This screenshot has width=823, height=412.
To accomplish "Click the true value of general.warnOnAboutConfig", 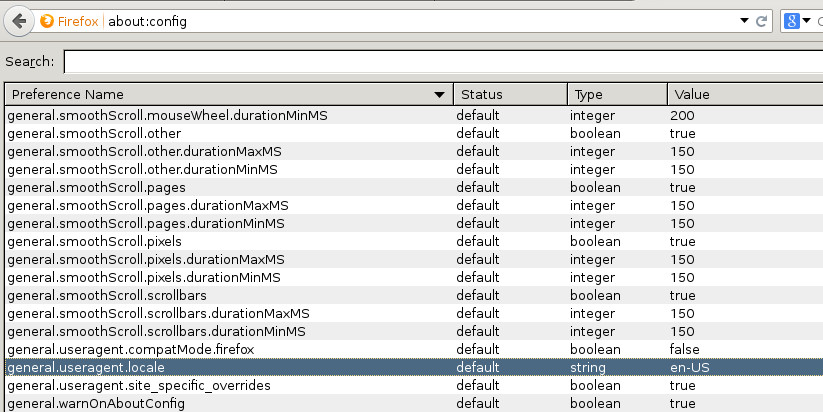I will pos(682,403).
